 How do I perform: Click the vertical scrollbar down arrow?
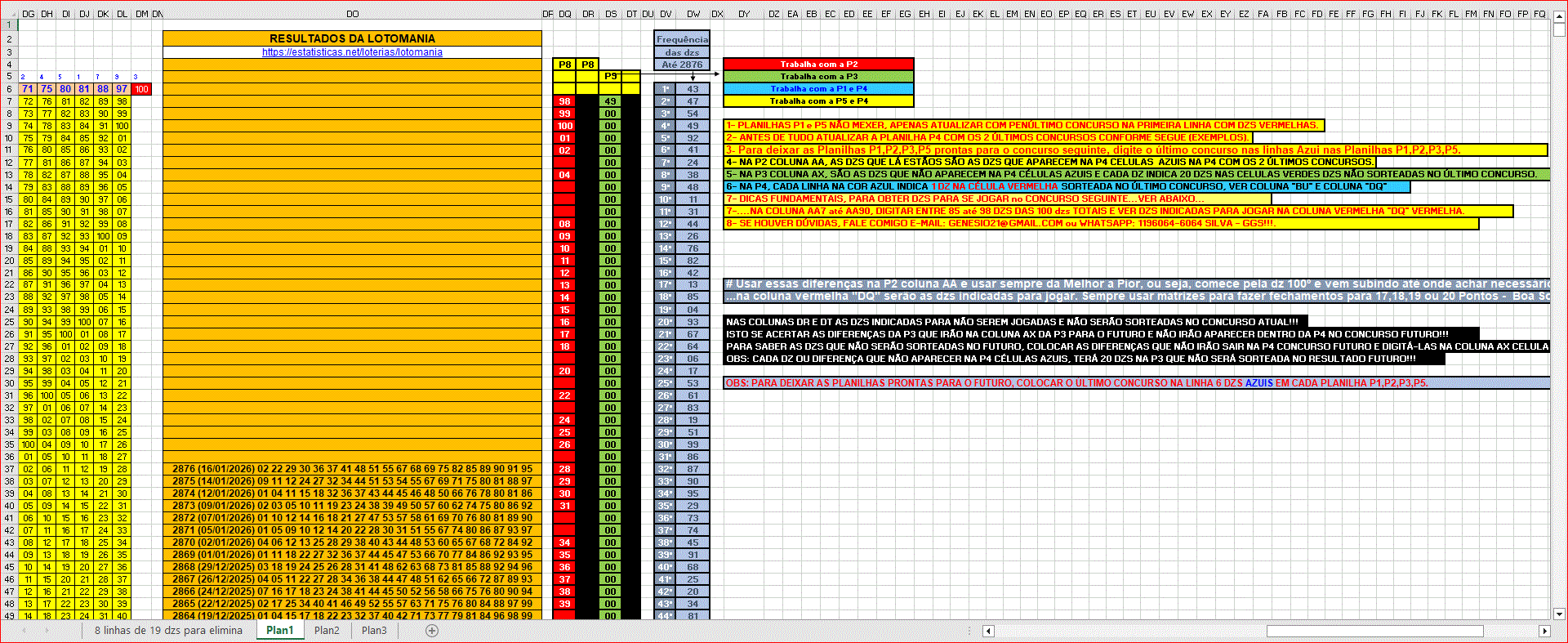coord(1559,614)
